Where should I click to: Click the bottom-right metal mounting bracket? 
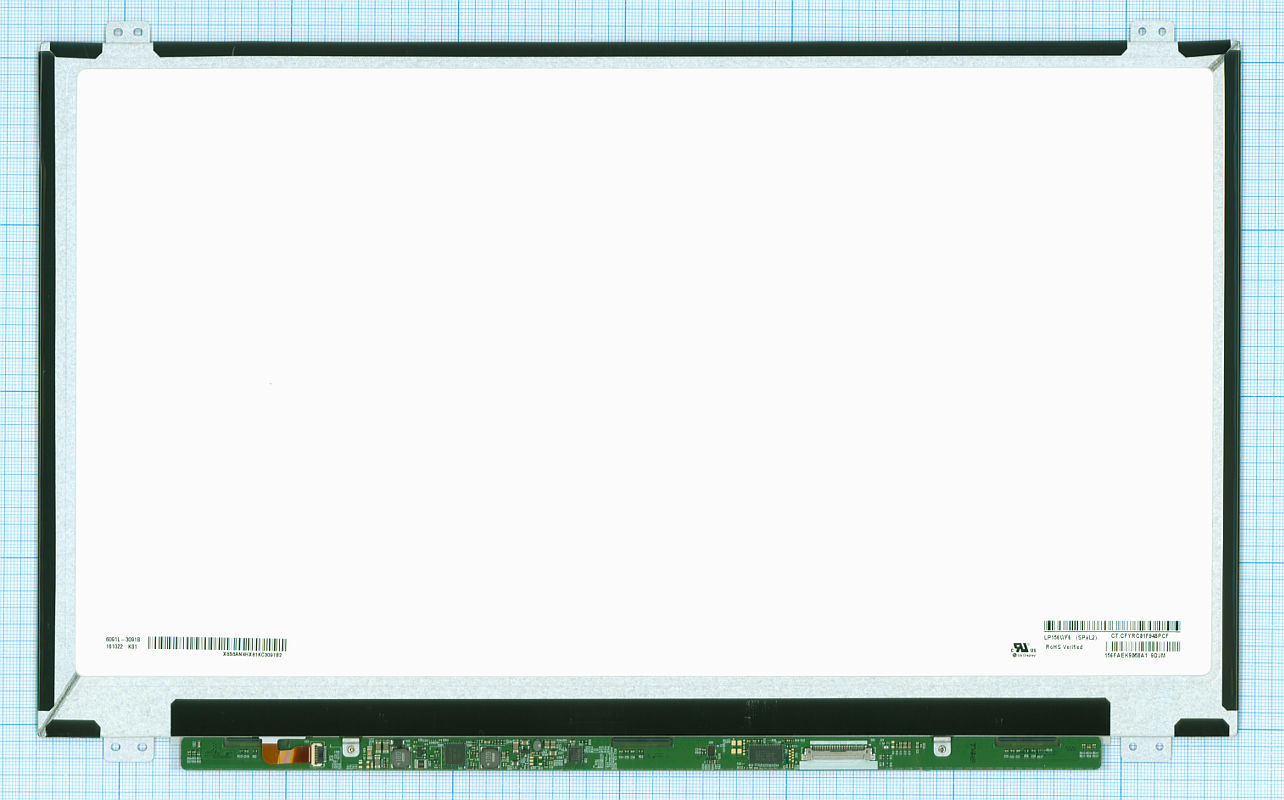[1145, 749]
